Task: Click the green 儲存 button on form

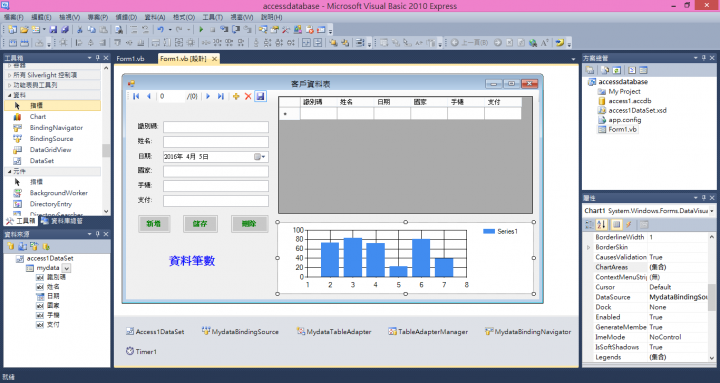Action: coord(200,224)
